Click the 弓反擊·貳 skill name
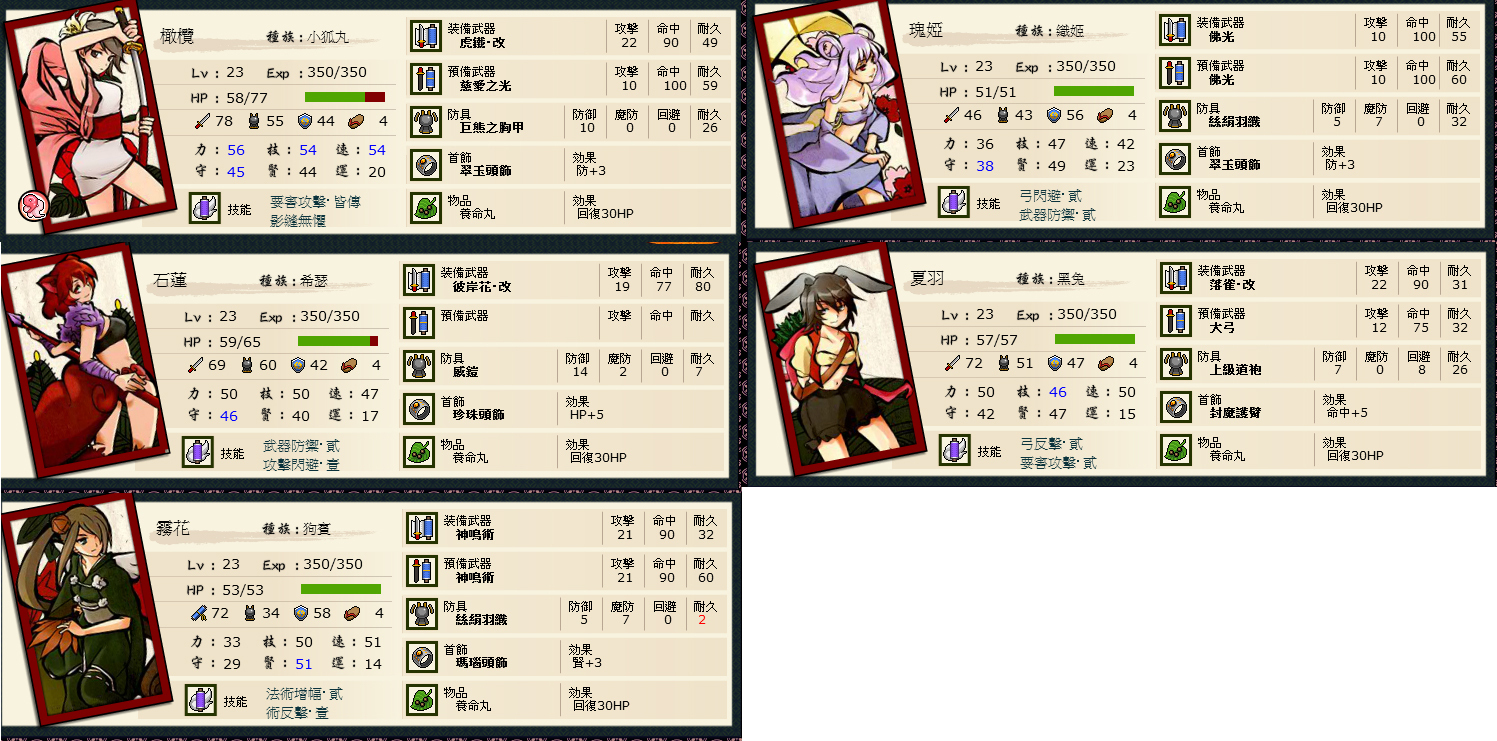The image size is (1497, 741). tap(1051, 443)
